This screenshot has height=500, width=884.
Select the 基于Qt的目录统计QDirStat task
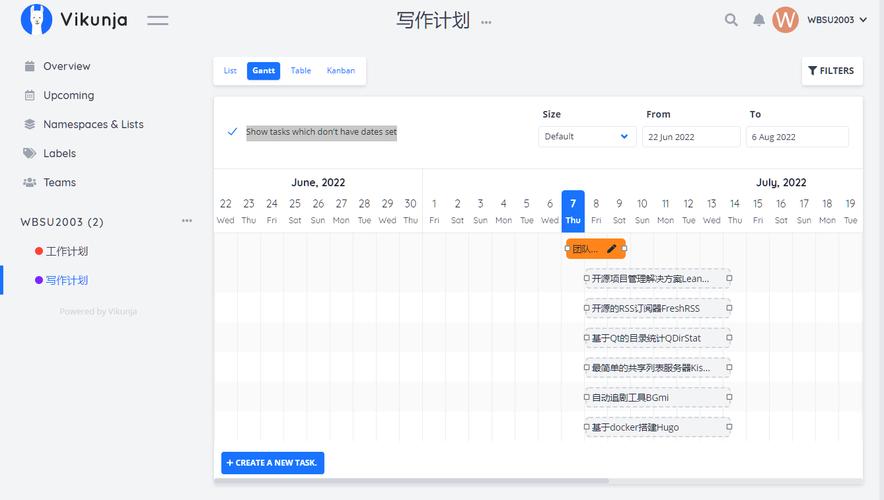click(x=657, y=338)
